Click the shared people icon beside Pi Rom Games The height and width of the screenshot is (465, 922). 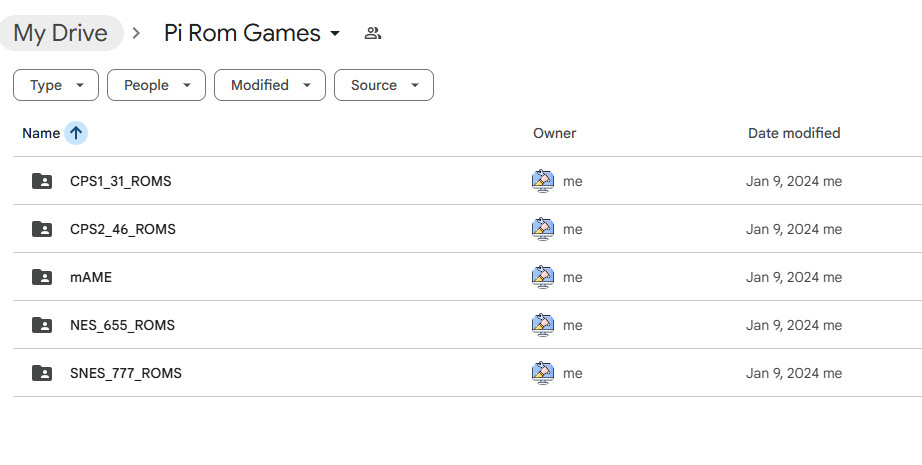point(373,33)
